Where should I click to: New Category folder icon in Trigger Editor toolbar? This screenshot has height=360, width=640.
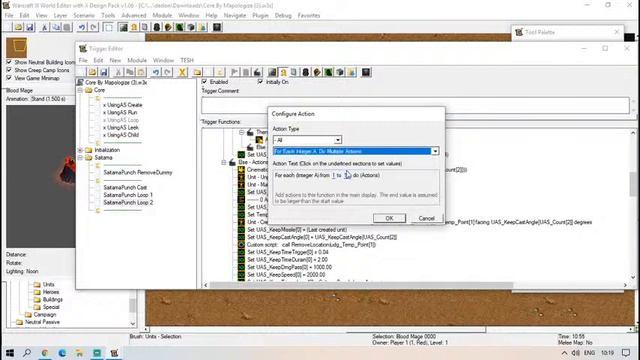(x=198, y=72)
